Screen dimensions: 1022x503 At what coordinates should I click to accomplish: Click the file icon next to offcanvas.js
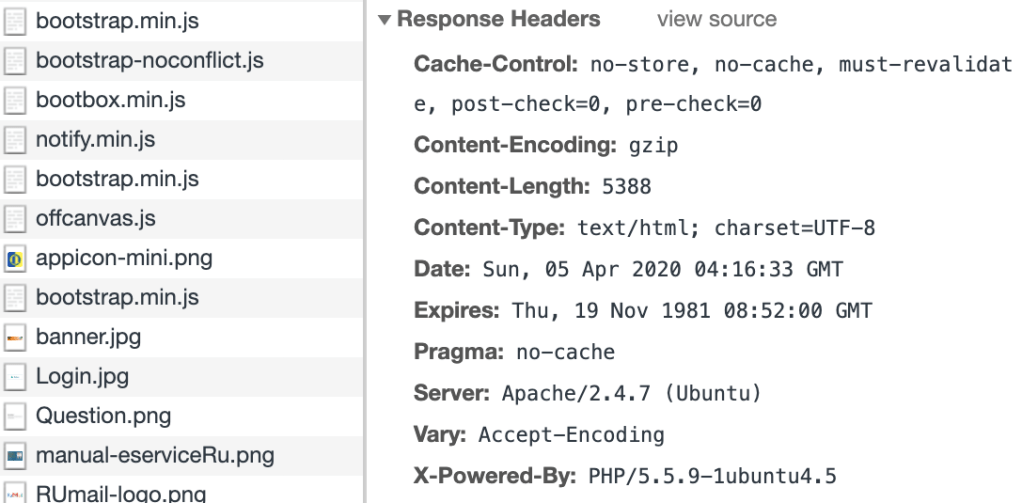[15, 218]
